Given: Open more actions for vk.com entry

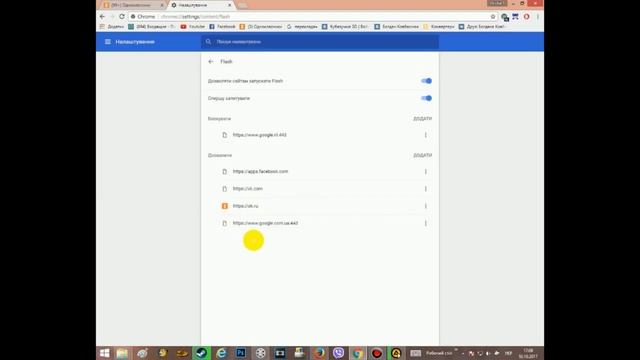Looking at the screenshot, I should tap(425, 189).
